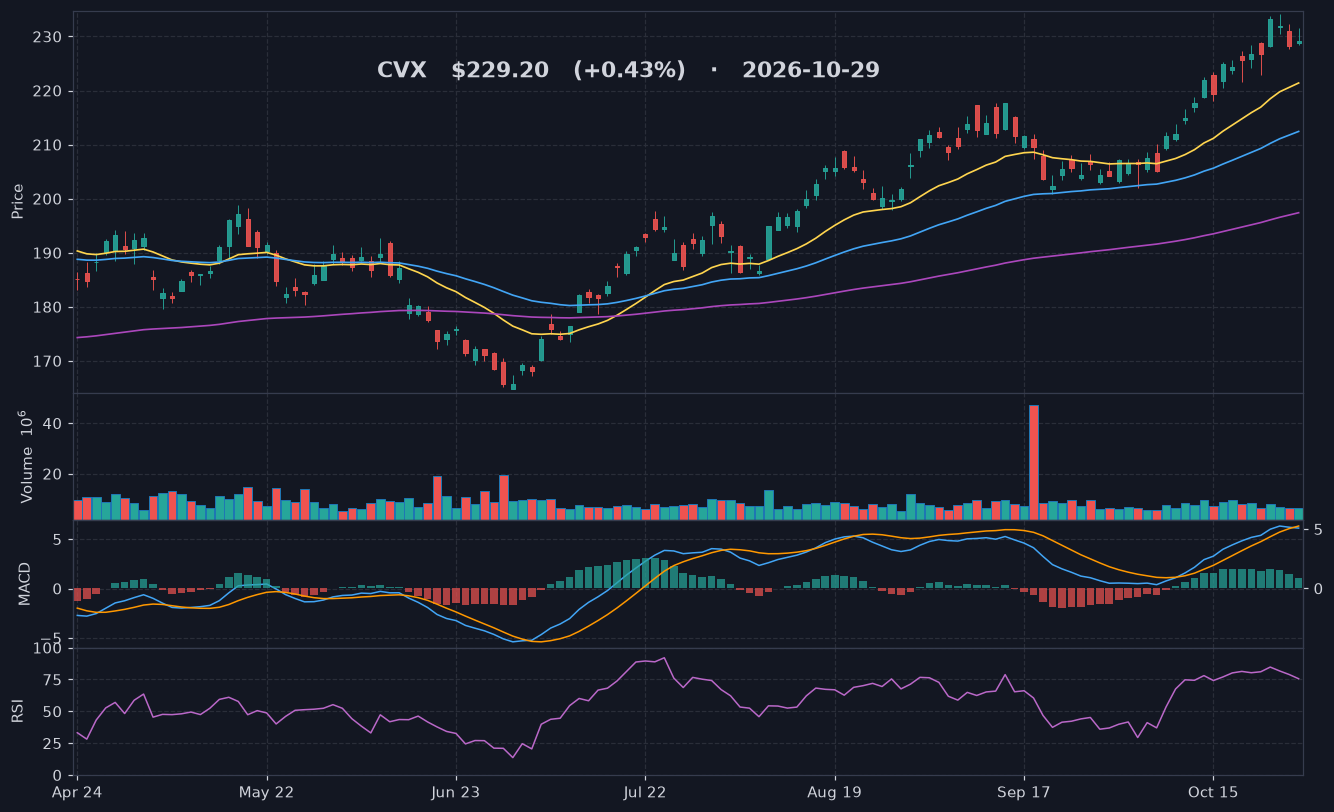Select the 2026-10-29 date in title

tap(811, 70)
